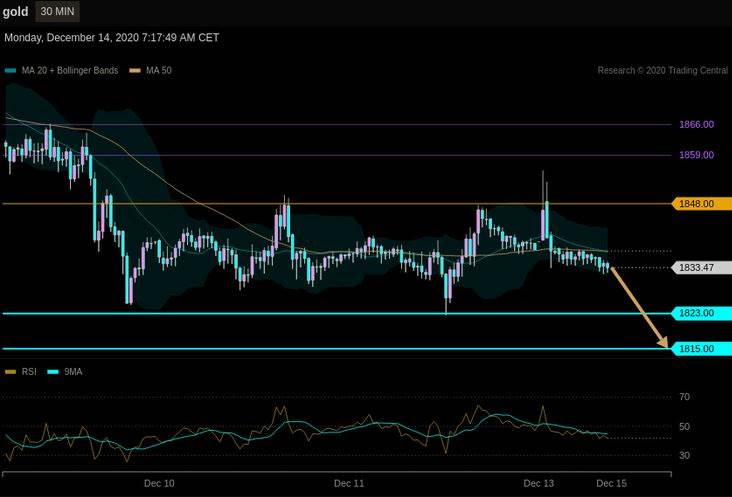The image size is (732, 497).
Task: Click 'Research © 2020 Trading Central' credit text
Action: coord(662,70)
